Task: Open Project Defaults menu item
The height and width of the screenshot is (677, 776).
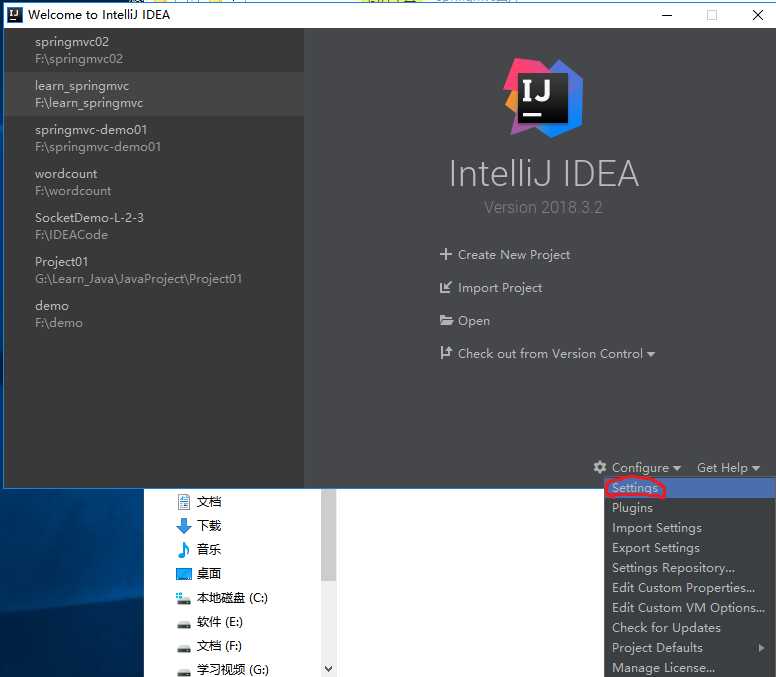Action: pyautogui.click(x=690, y=647)
